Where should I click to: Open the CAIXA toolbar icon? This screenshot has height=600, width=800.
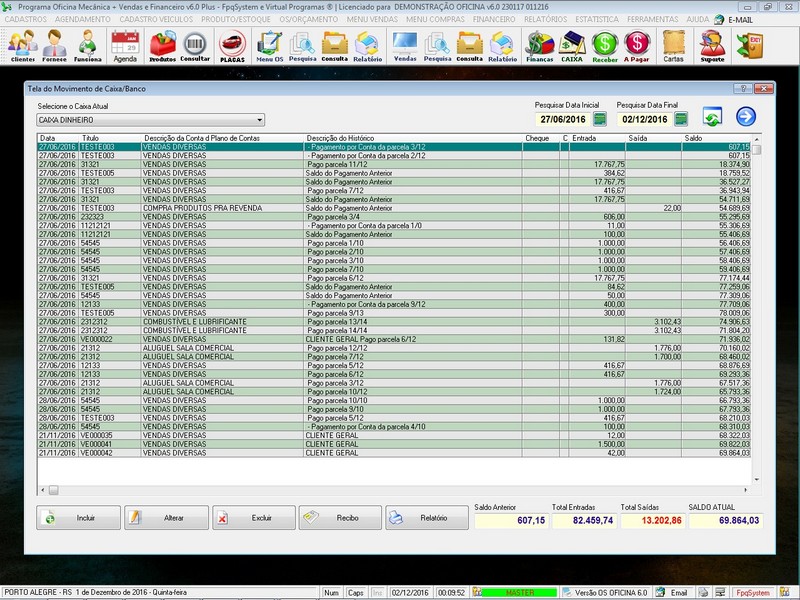[x=572, y=46]
